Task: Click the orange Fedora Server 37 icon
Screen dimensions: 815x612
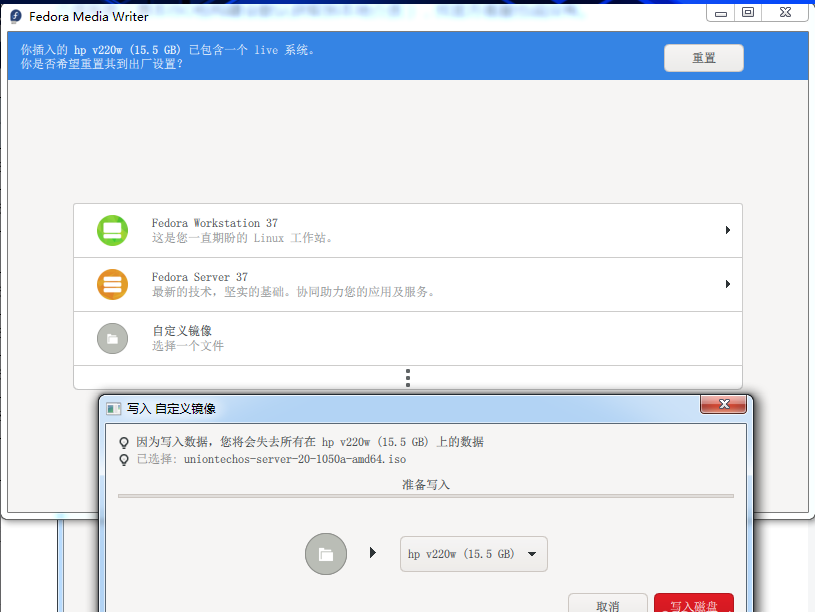Action: [x=112, y=284]
